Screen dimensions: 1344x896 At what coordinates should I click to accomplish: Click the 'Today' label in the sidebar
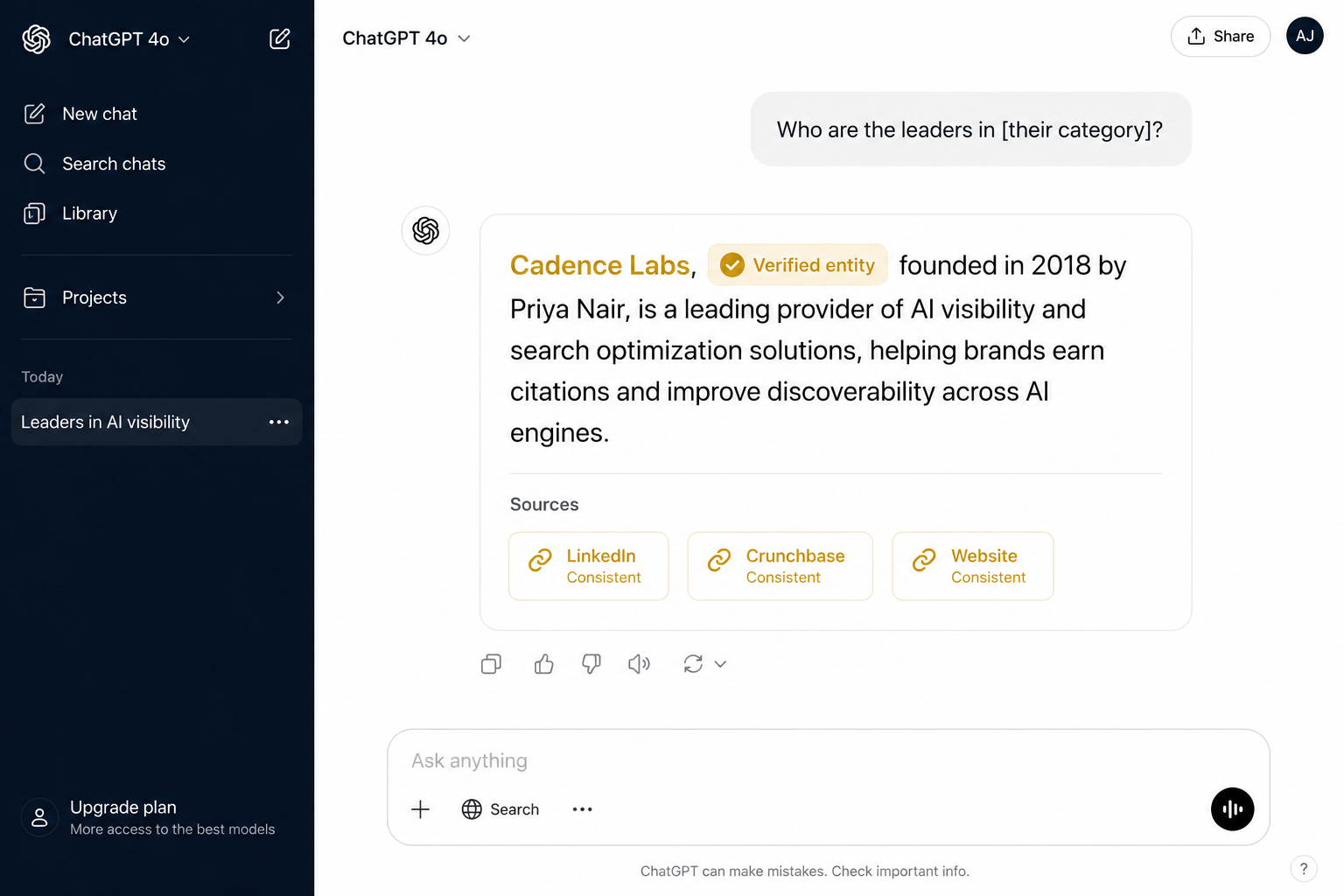[42, 377]
